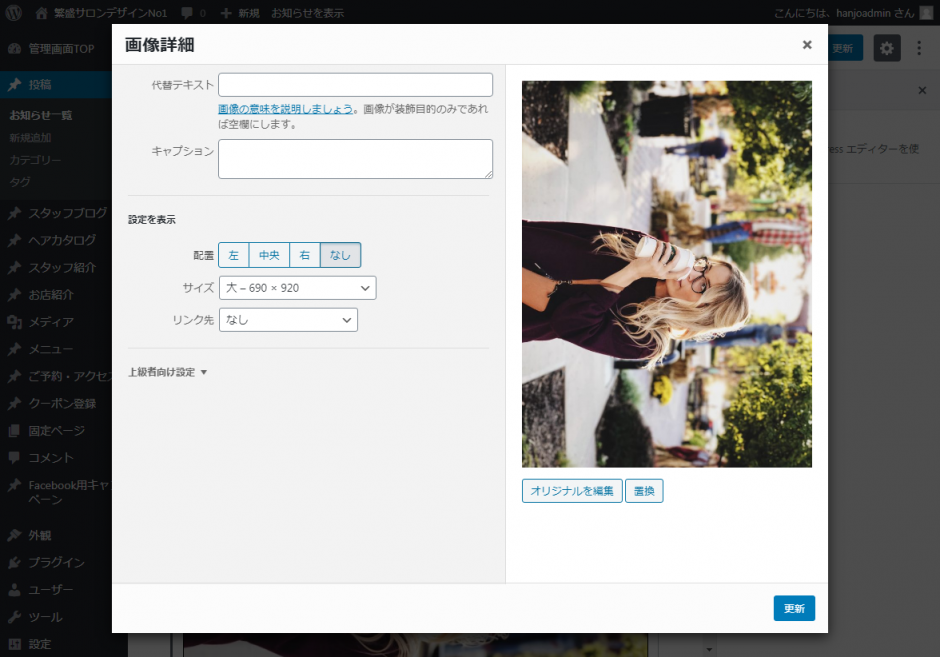Open the メディア menu icon

click(x=15, y=322)
